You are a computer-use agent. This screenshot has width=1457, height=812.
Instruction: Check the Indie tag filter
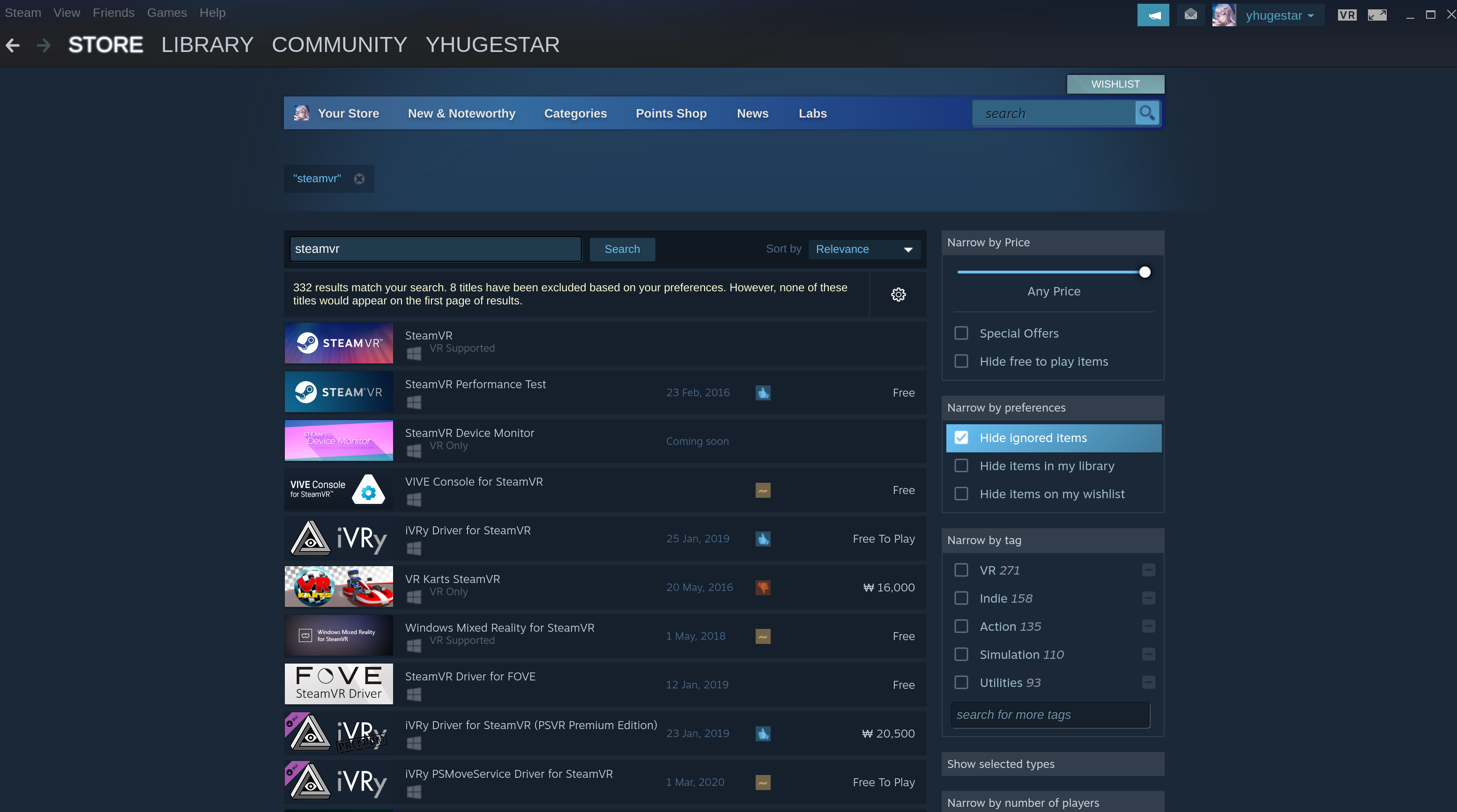[x=961, y=598]
